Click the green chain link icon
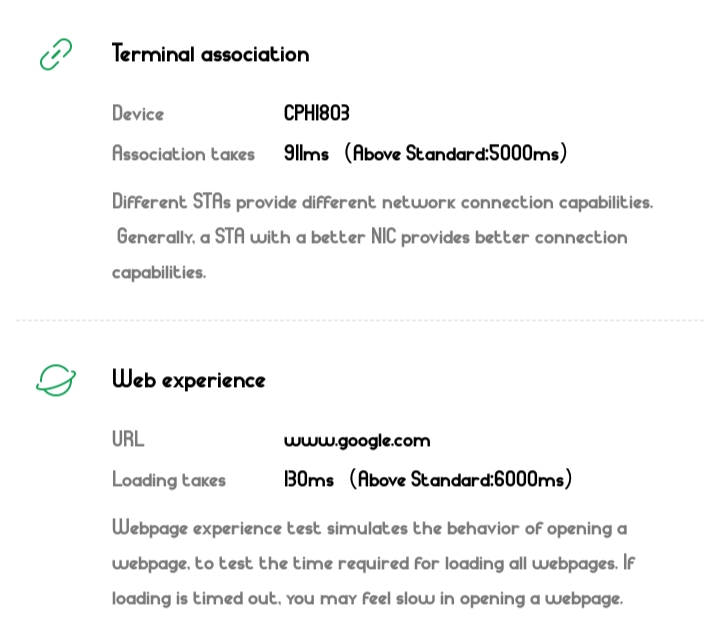 pos(56,54)
